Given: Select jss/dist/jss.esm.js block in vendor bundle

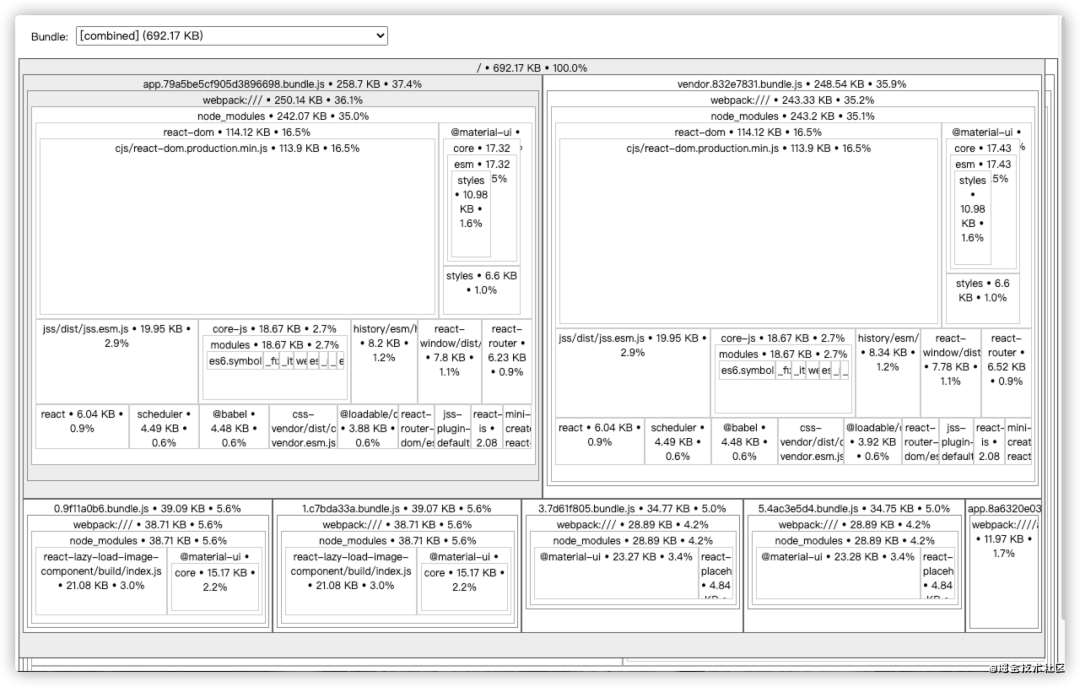Looking at the screenshot, I should pos(632,371).
